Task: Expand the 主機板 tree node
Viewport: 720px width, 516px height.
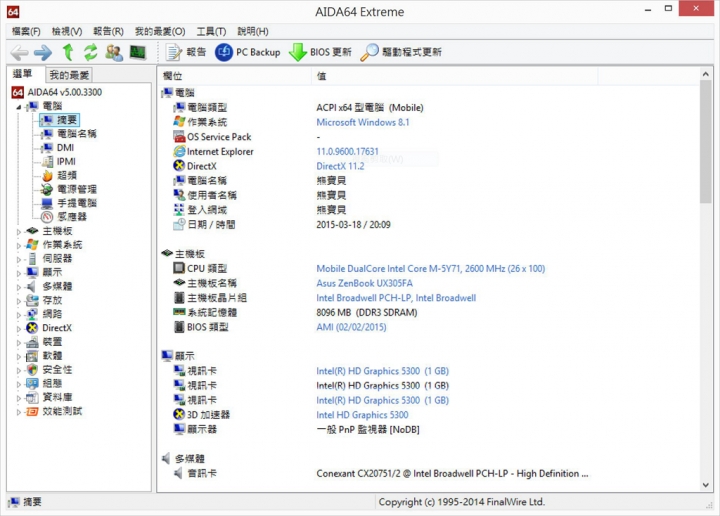Action: pyautogui.click(x=19, y=231)
